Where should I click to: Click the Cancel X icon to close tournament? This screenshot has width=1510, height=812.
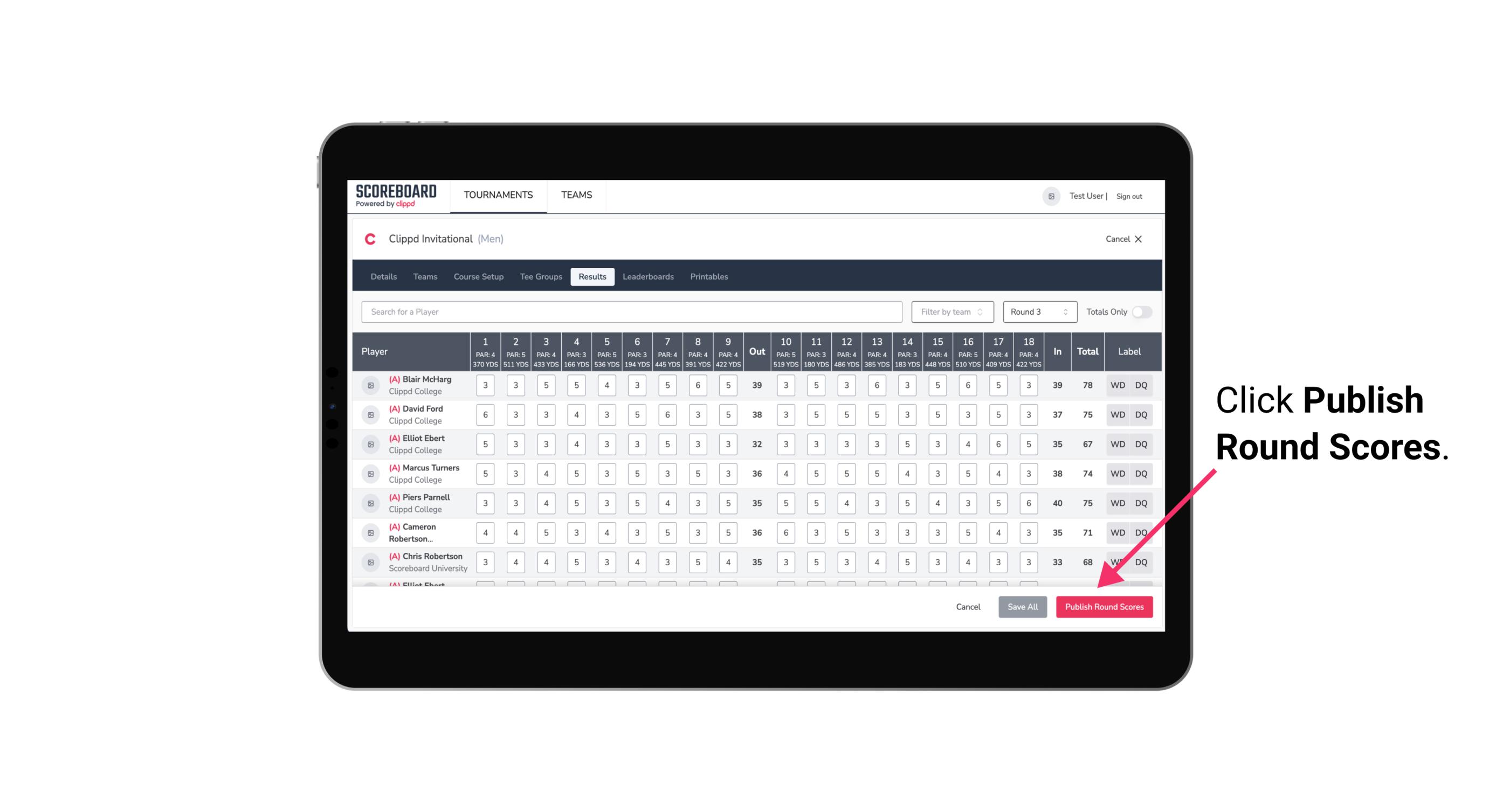pyautogui.click(x=1138, y=239)
